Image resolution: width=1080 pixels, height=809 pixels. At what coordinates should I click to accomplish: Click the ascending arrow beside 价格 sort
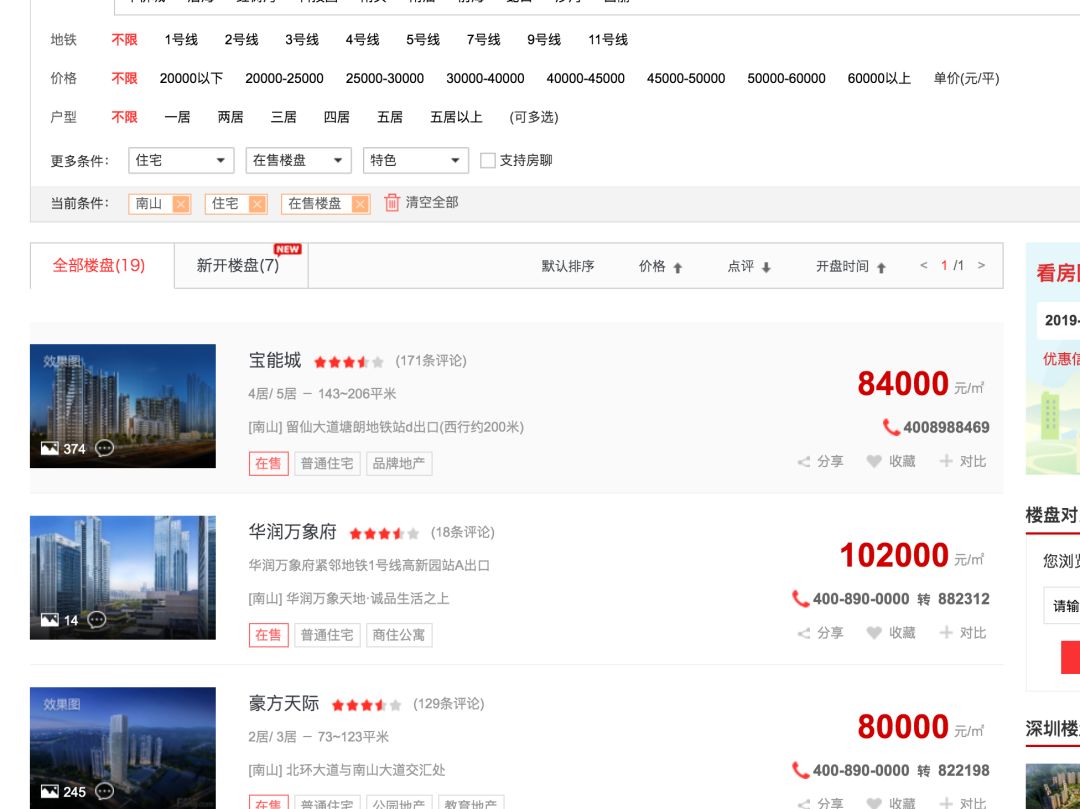(x=679, y=266)
